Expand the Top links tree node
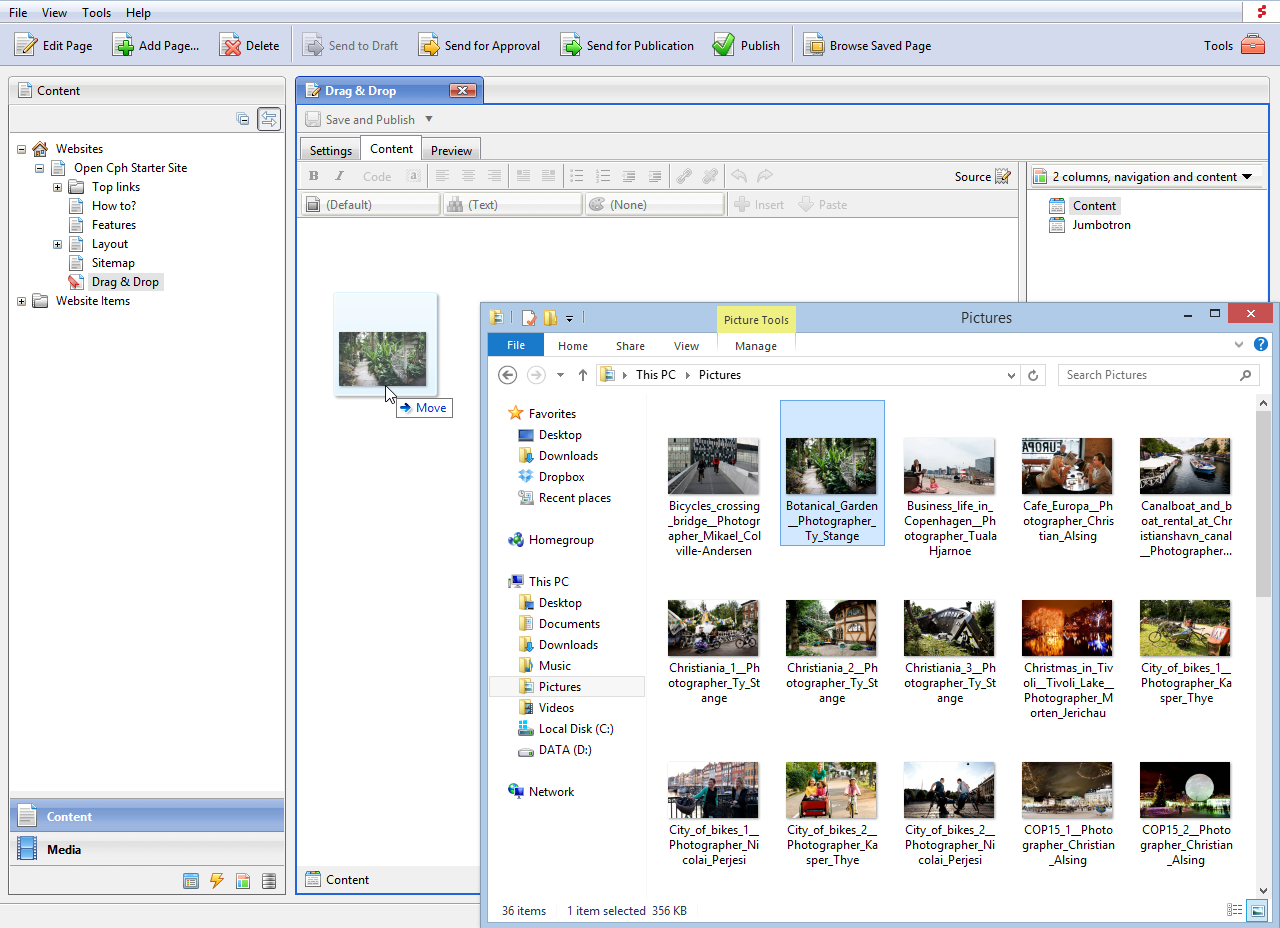Image resolution: width=1280 pixels, height=928 pixels. [57, 186]
